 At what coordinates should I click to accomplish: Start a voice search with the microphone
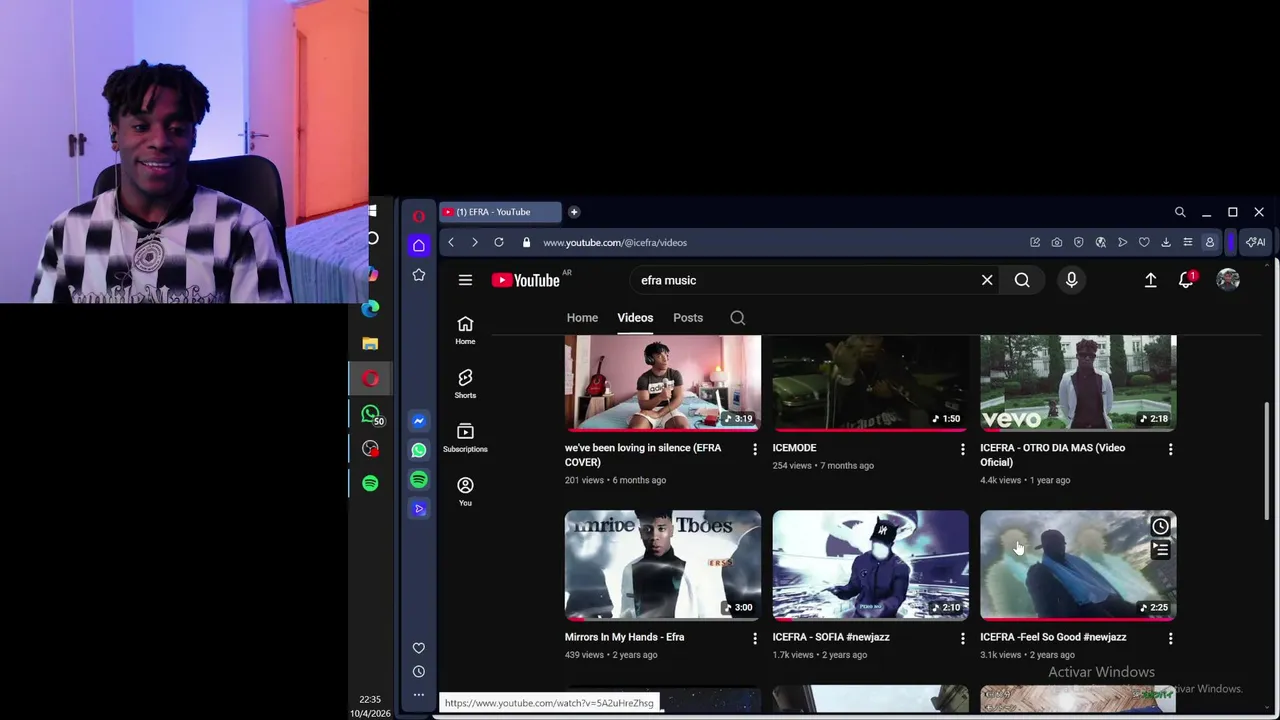point(1071,280)
